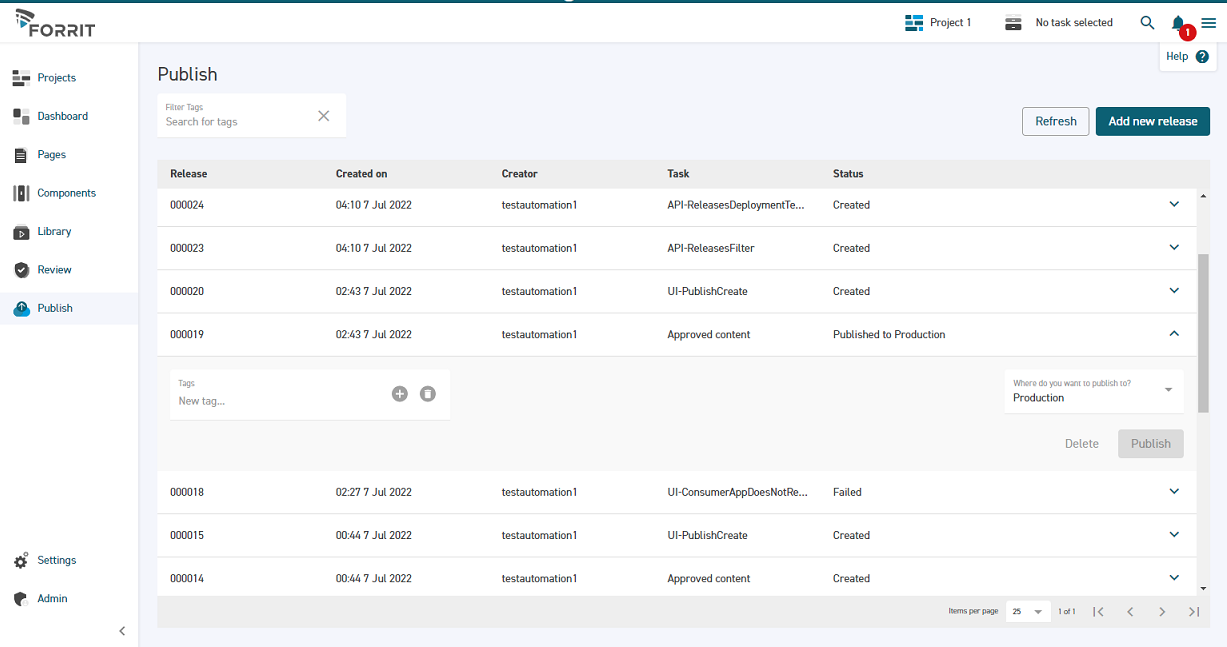The width and height of the screenshot is (1227, 647).
Task: Go to Dashboard in sidebar
Action: point(62,116)
